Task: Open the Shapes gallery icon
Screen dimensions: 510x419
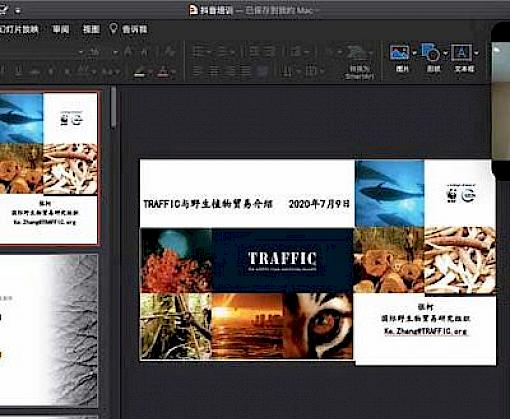Action: [x=430, y=52]
